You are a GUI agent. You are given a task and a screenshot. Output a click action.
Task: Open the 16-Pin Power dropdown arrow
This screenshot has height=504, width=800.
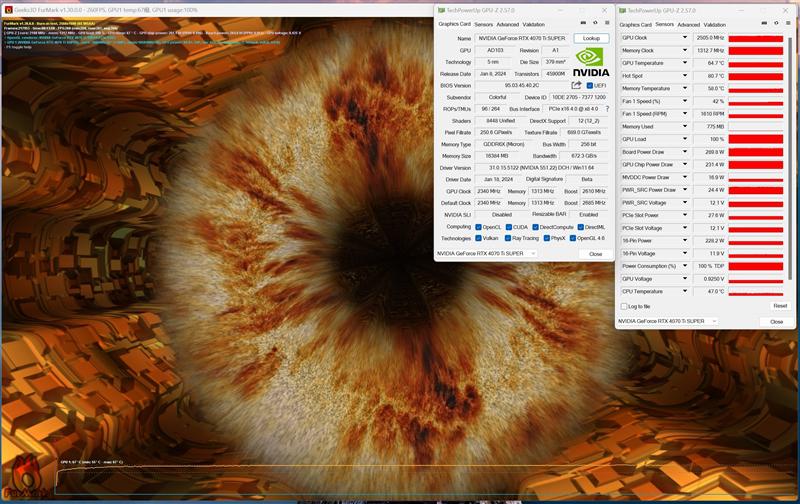(x=685, y=241)
